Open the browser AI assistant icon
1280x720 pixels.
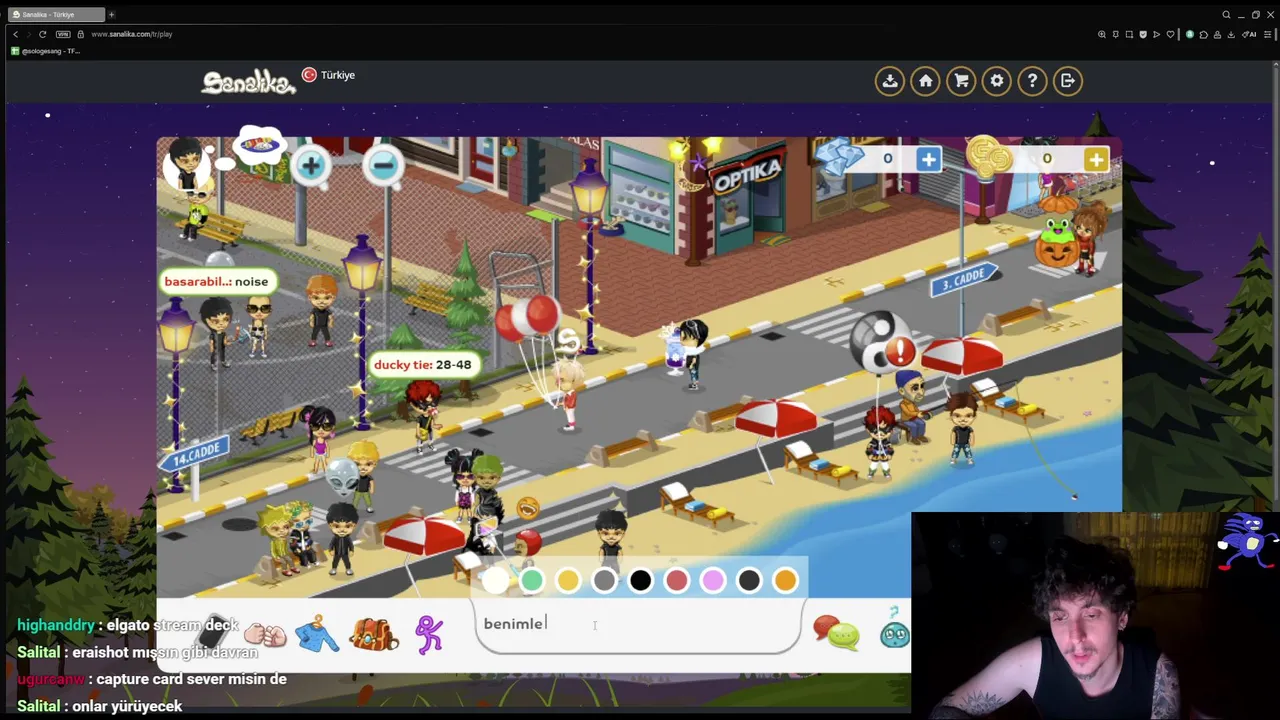coord(1250,34)
